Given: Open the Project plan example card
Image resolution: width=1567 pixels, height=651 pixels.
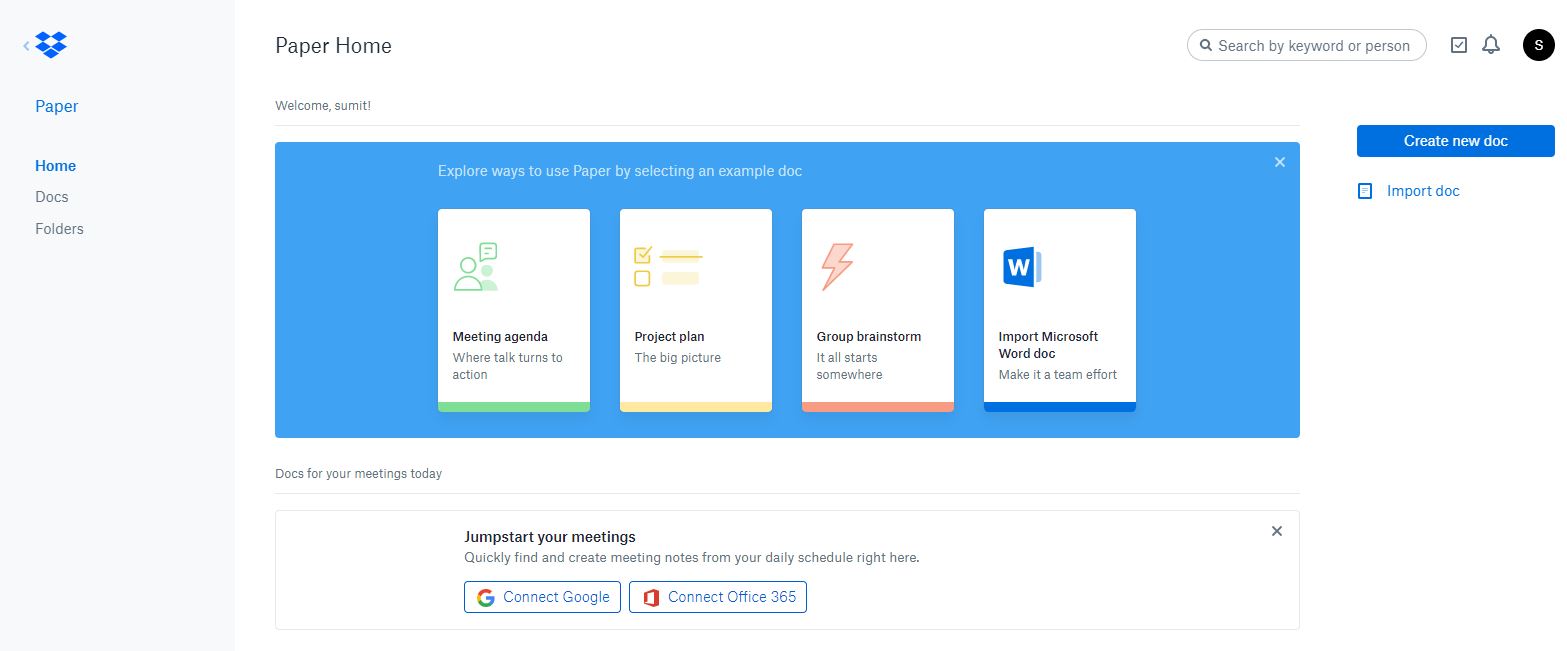Looking at the screenshot, I should (x=696, y=310).
